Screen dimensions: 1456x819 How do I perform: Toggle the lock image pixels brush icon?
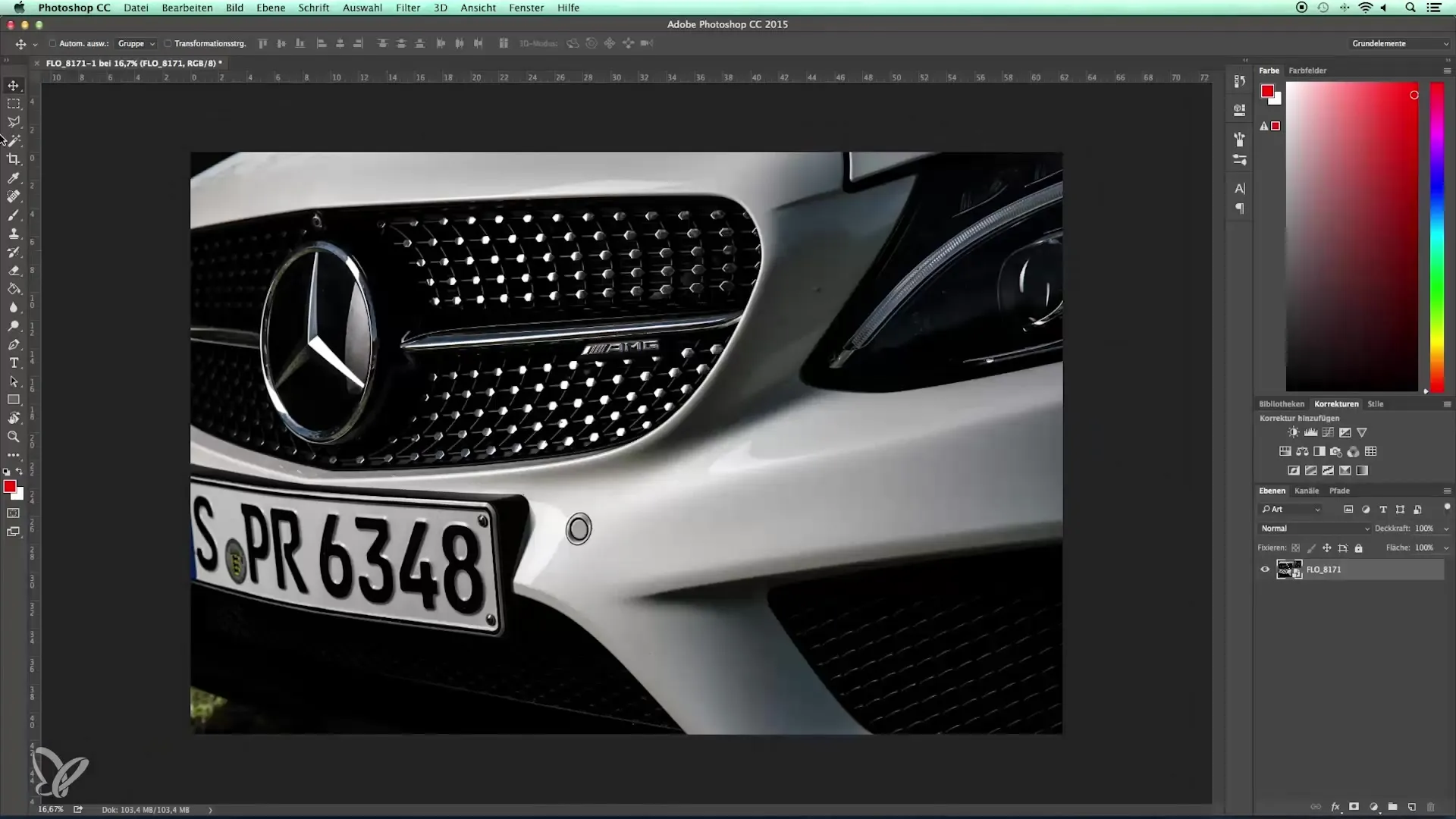coord(1311,548)
